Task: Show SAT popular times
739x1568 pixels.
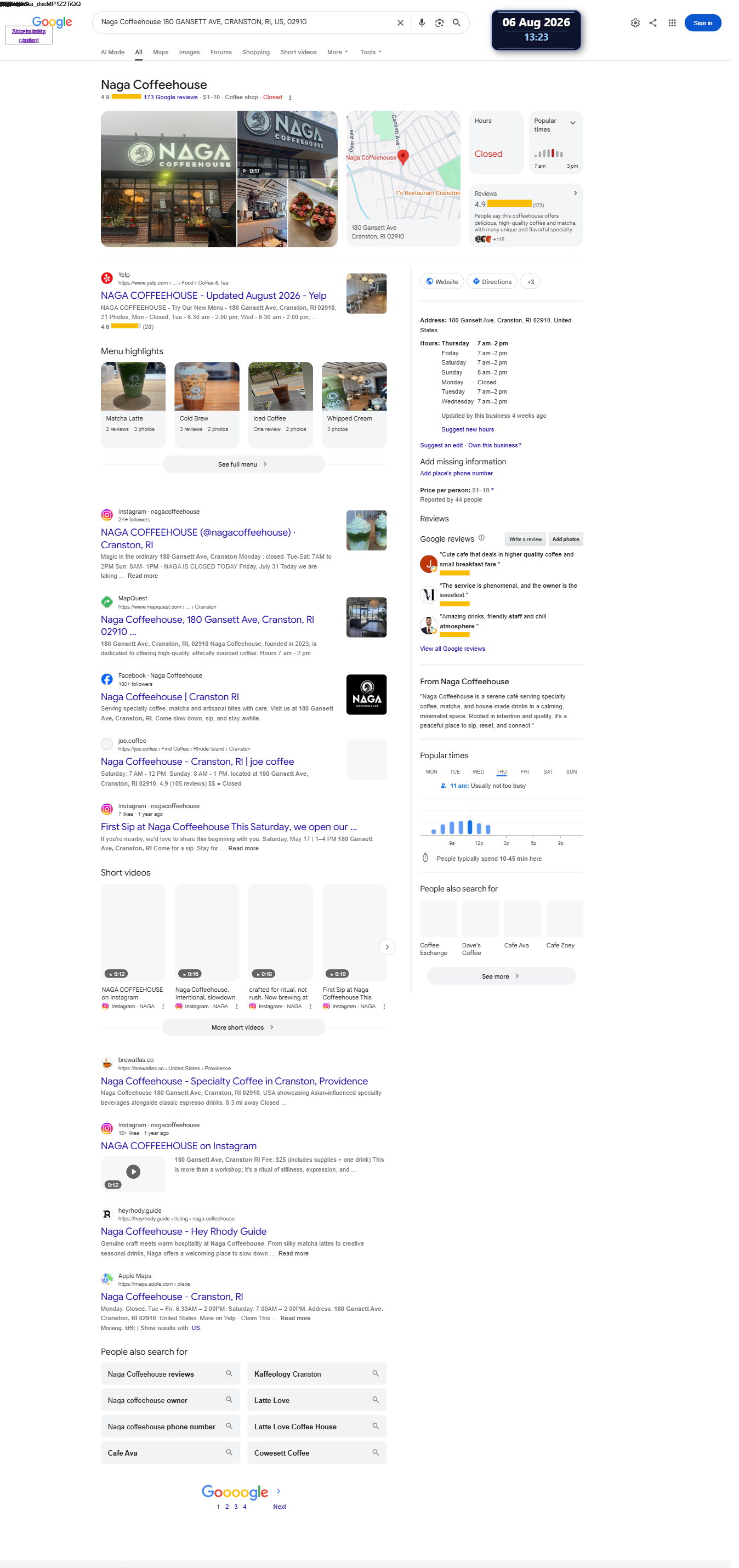Action: [548, 772]
